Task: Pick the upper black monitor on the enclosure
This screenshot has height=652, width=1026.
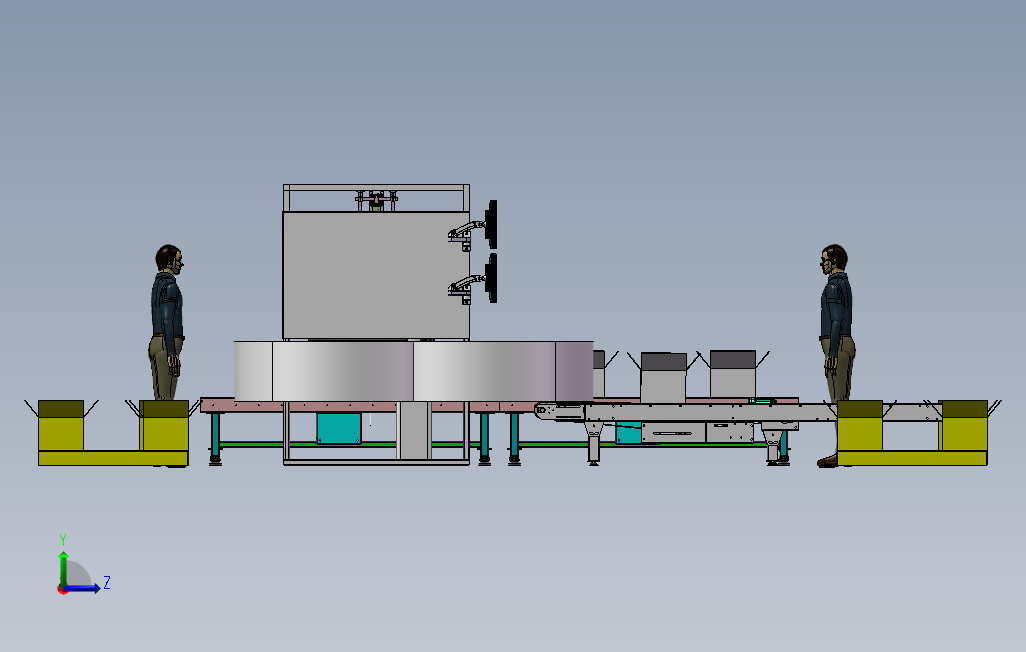Action: 491,224
